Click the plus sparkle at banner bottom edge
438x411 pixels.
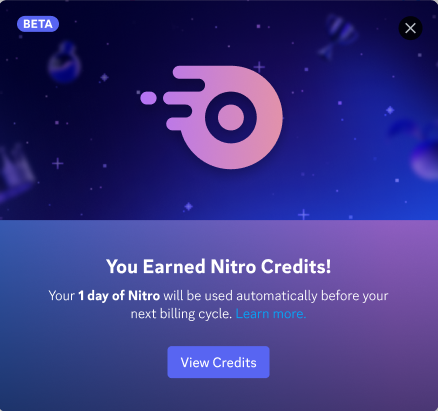coord(303,214)
